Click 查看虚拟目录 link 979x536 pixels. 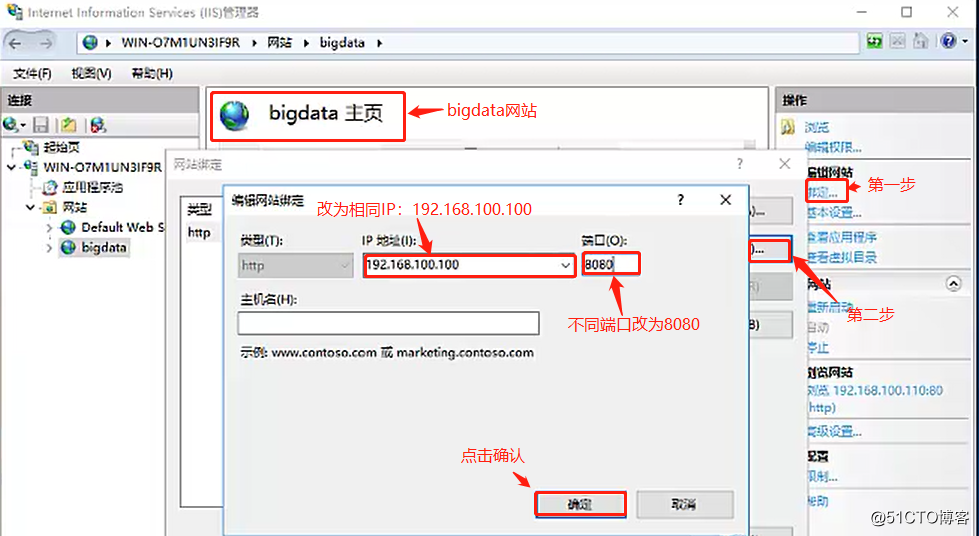(842, 257)
